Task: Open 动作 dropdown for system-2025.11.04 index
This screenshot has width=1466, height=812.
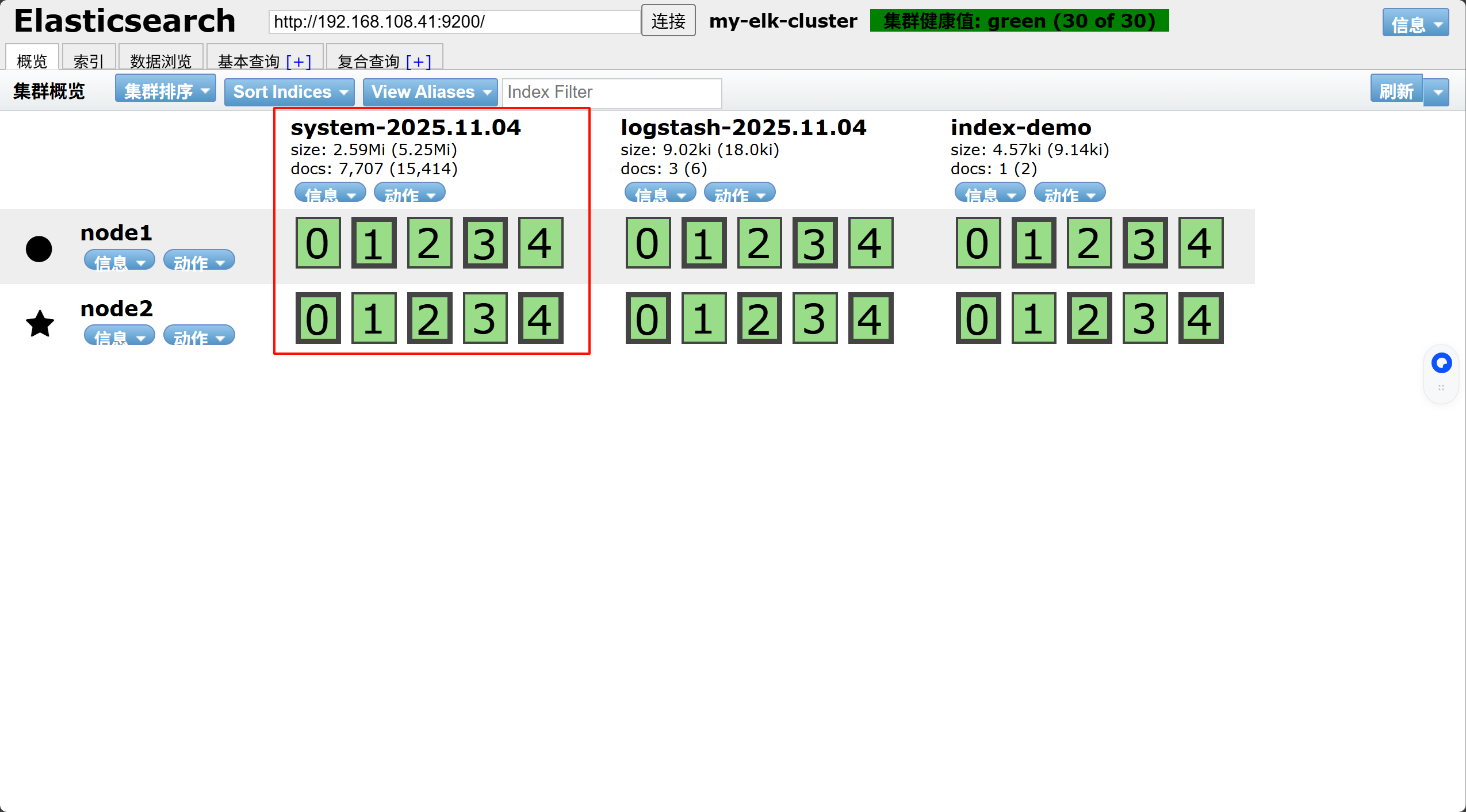Action: click(x=409, y=193)
